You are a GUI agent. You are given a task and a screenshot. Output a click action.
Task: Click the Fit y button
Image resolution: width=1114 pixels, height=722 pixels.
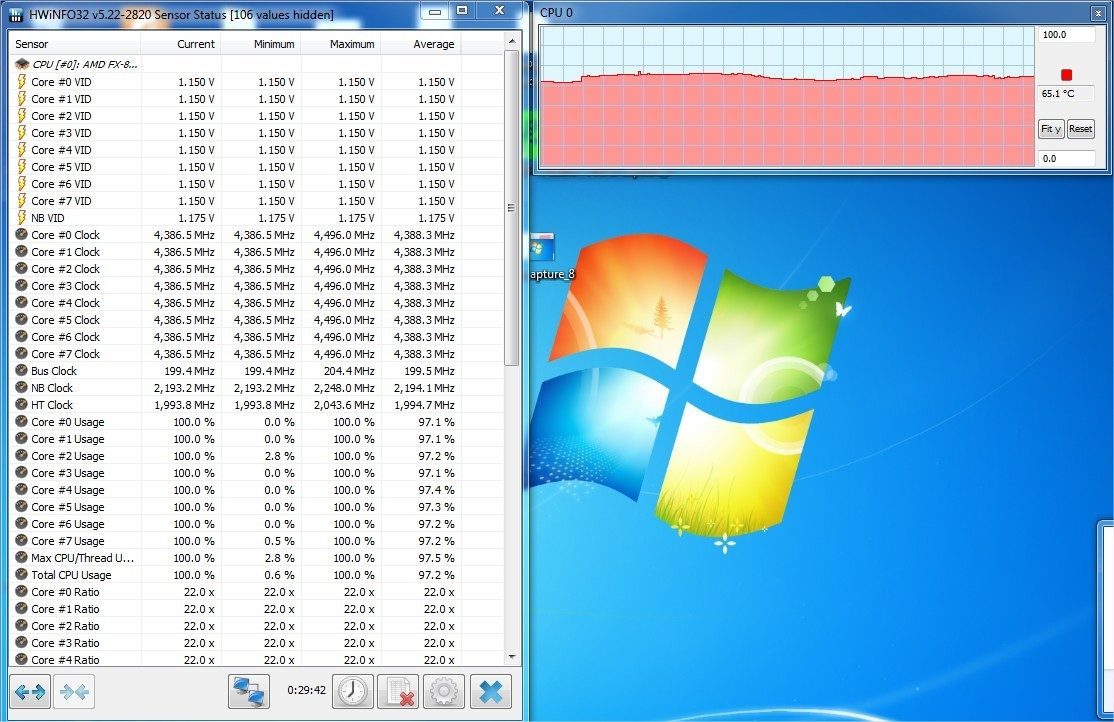coord(1051,129)
